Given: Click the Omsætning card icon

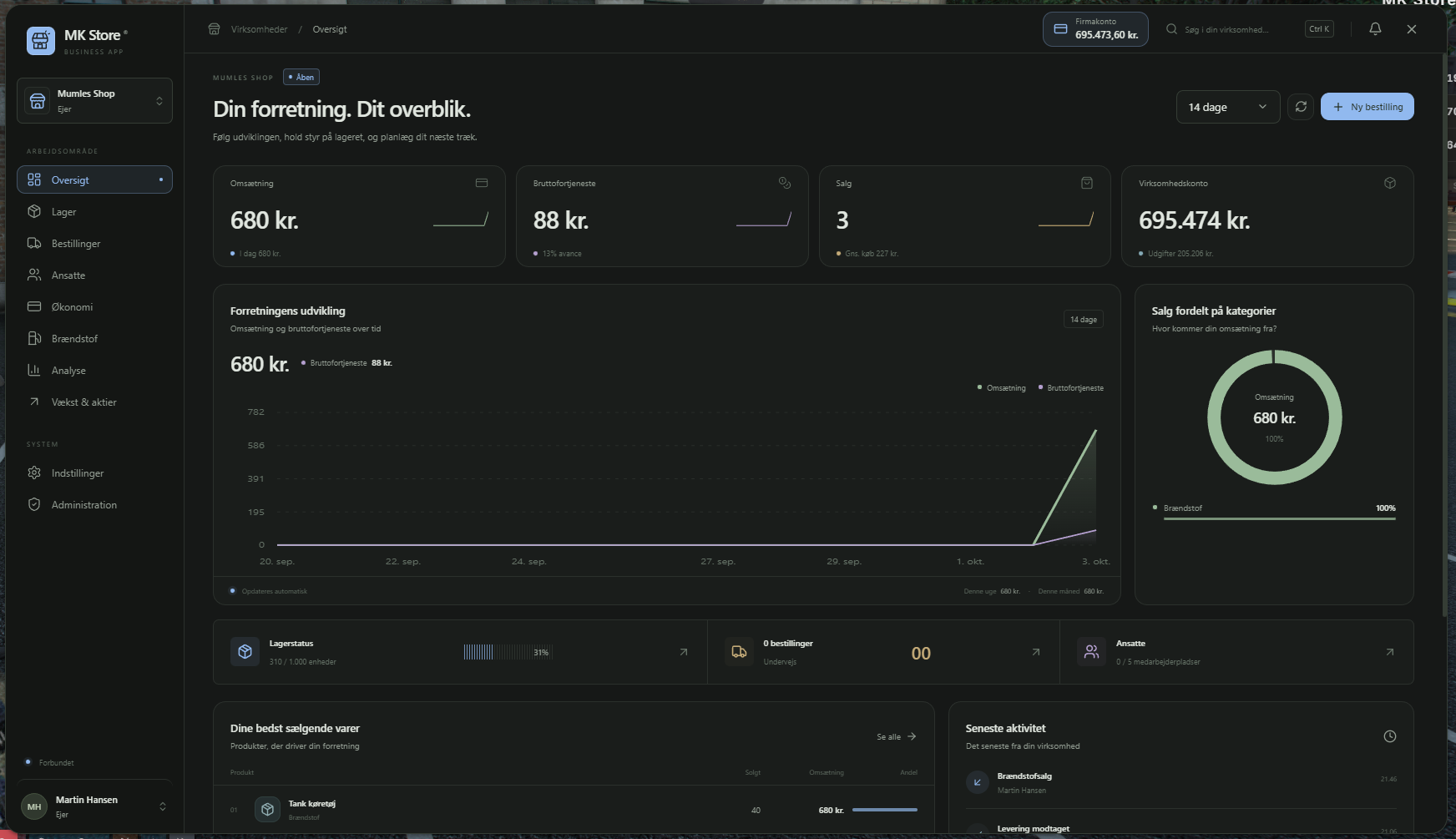Looking at the screenshot, I should click(x=482, y=183).
